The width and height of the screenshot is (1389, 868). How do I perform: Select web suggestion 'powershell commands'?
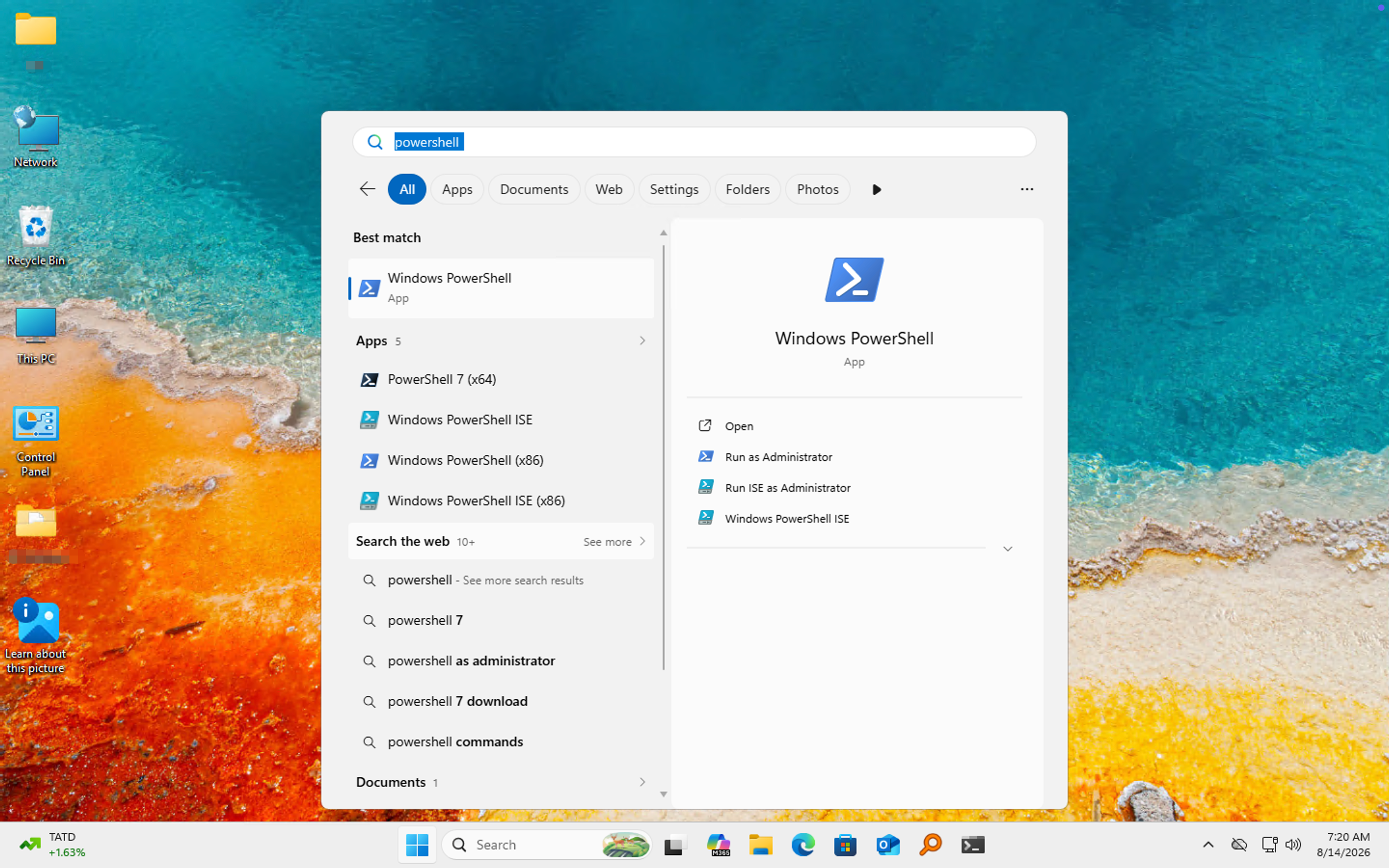[501, 742]
